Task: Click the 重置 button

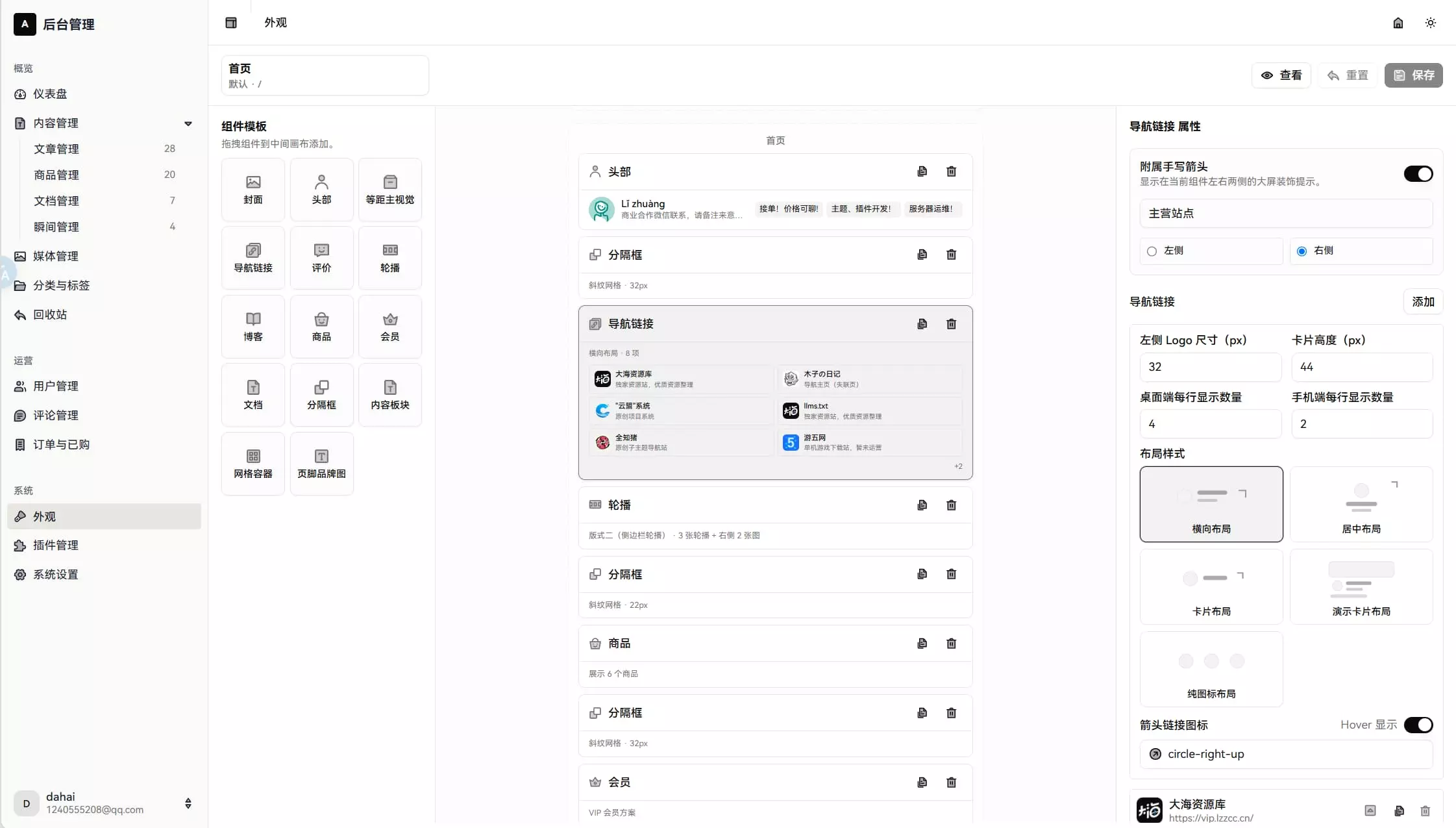Action: (1347, 75)
